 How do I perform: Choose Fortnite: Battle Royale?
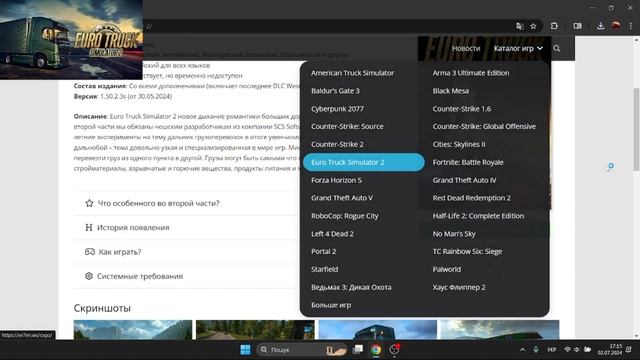(x=468, y=162)
